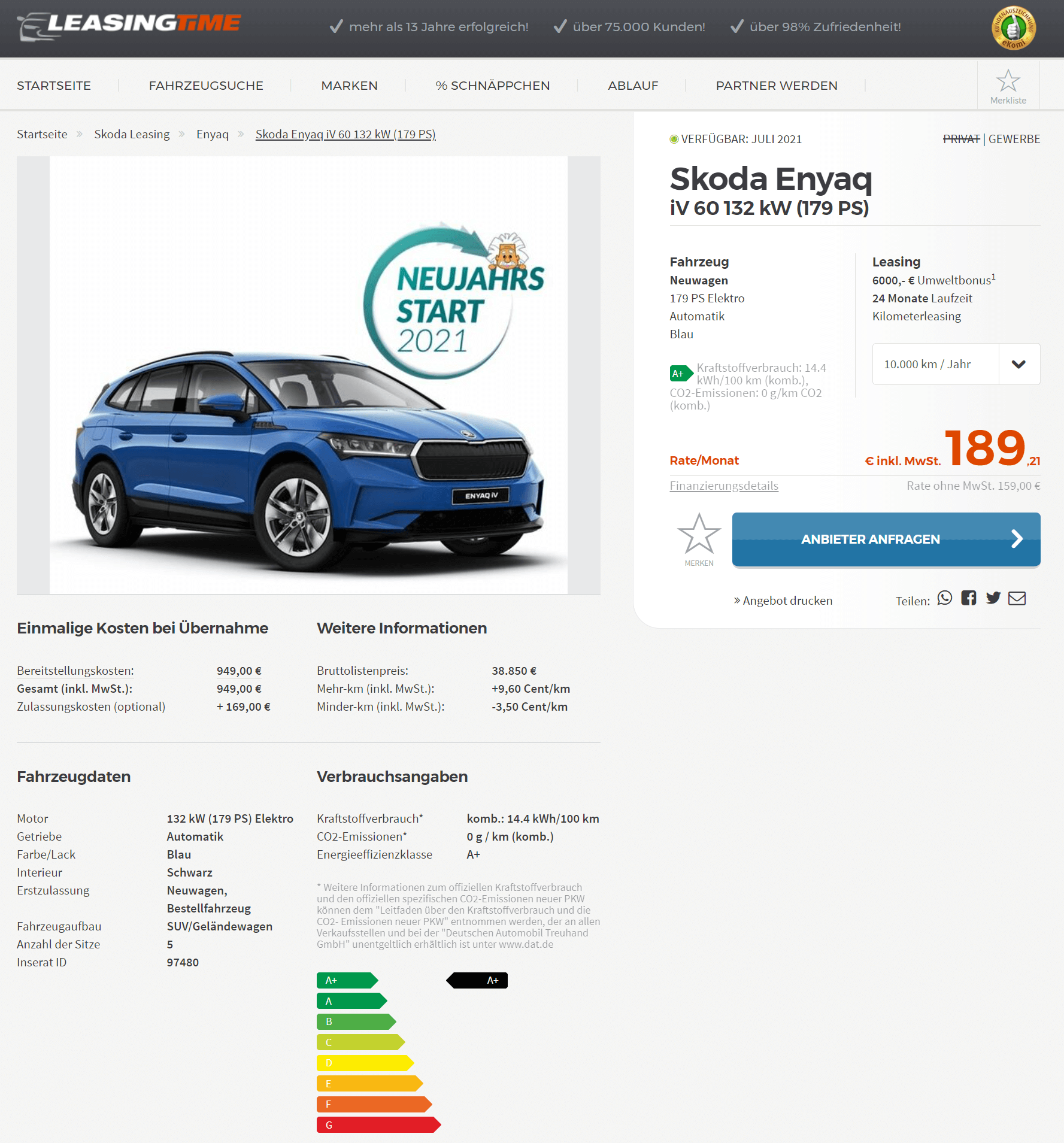Open the PARTNER WERDEN menu item
The image size is (1064, 1143).
pos(777,86)
